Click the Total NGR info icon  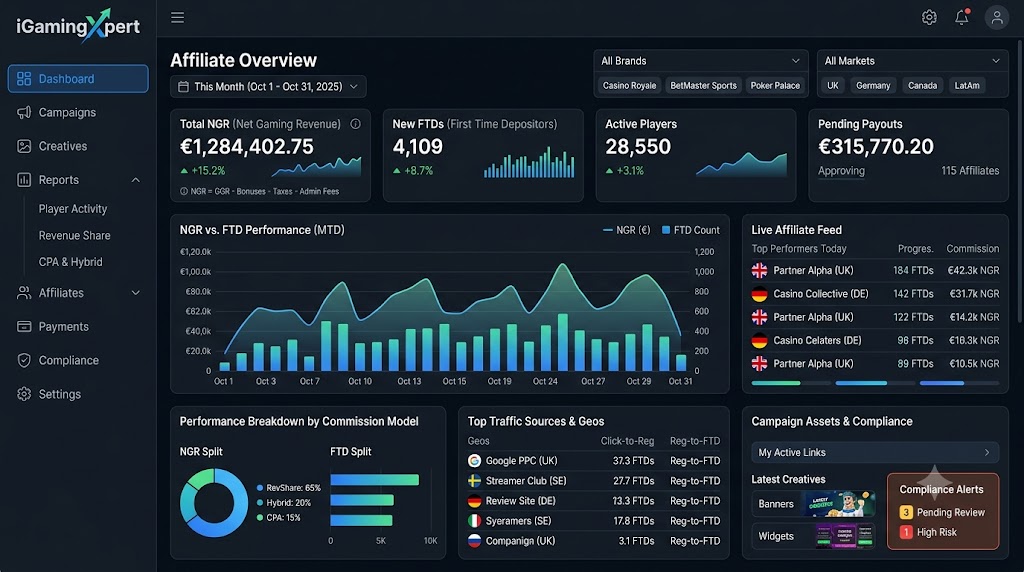tap(355, 124)
